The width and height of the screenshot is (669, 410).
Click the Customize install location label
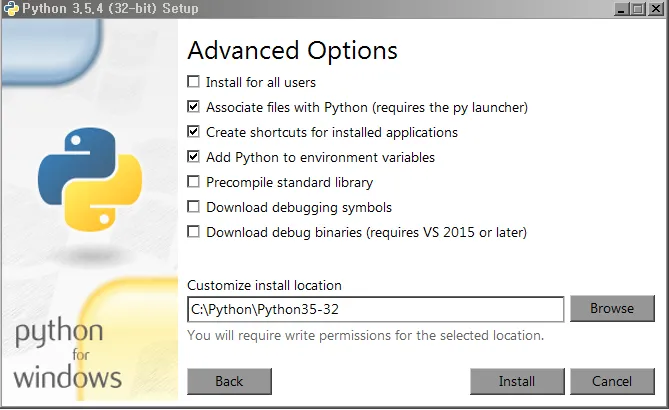click(265, 285)
